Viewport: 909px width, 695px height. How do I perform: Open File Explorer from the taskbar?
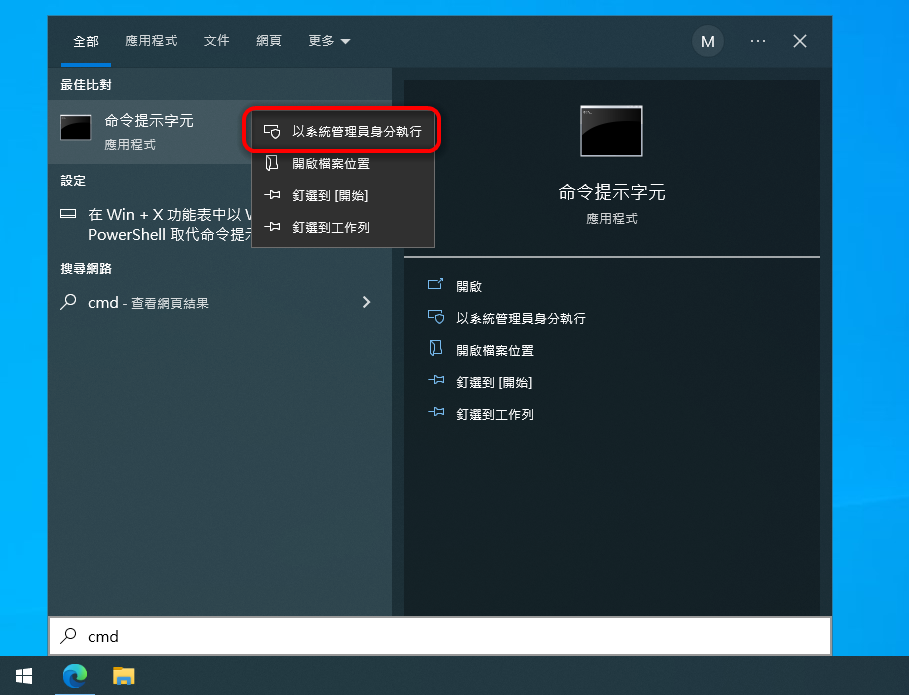123,678
